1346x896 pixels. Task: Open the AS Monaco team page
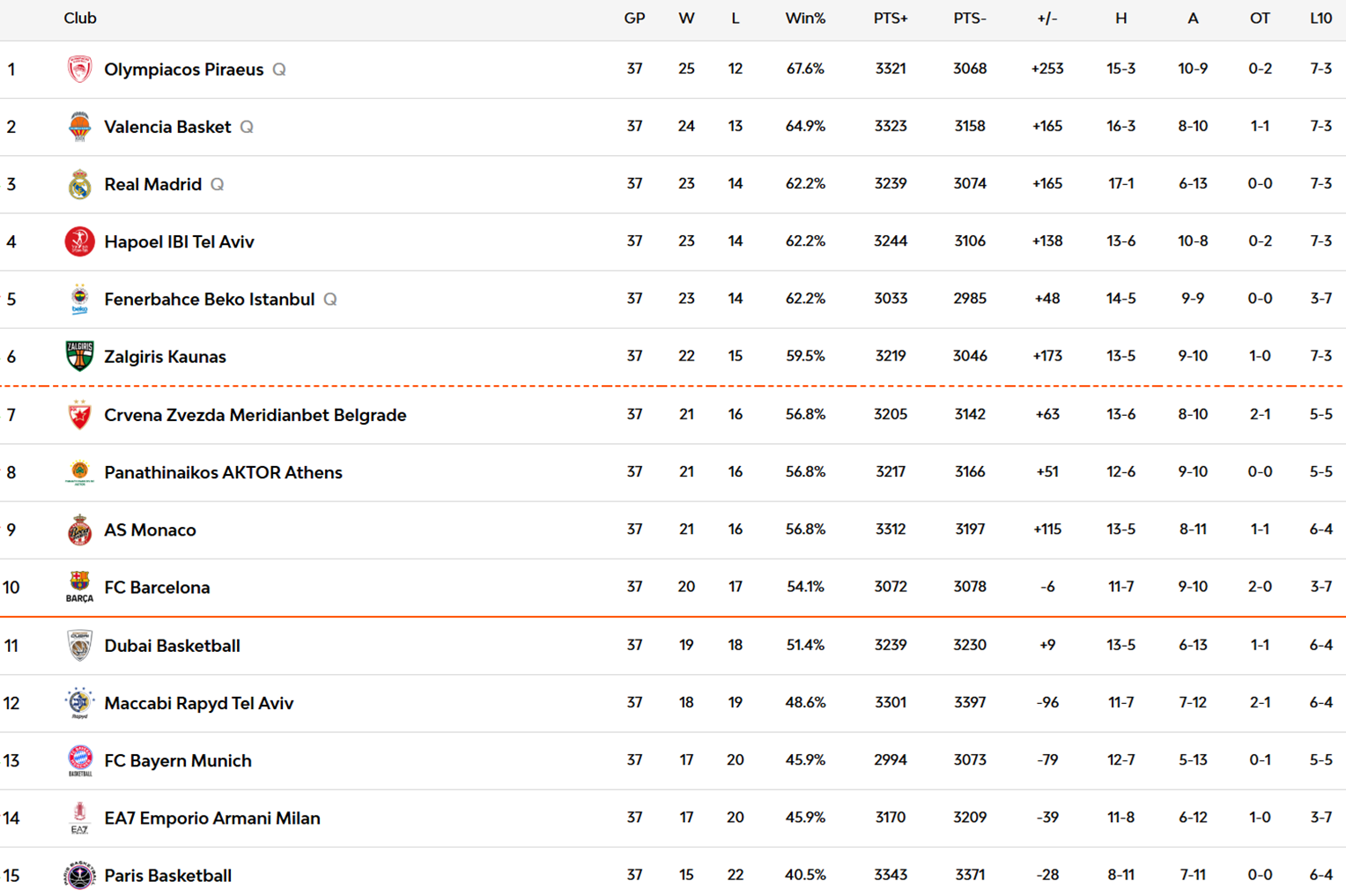[150, 529]
